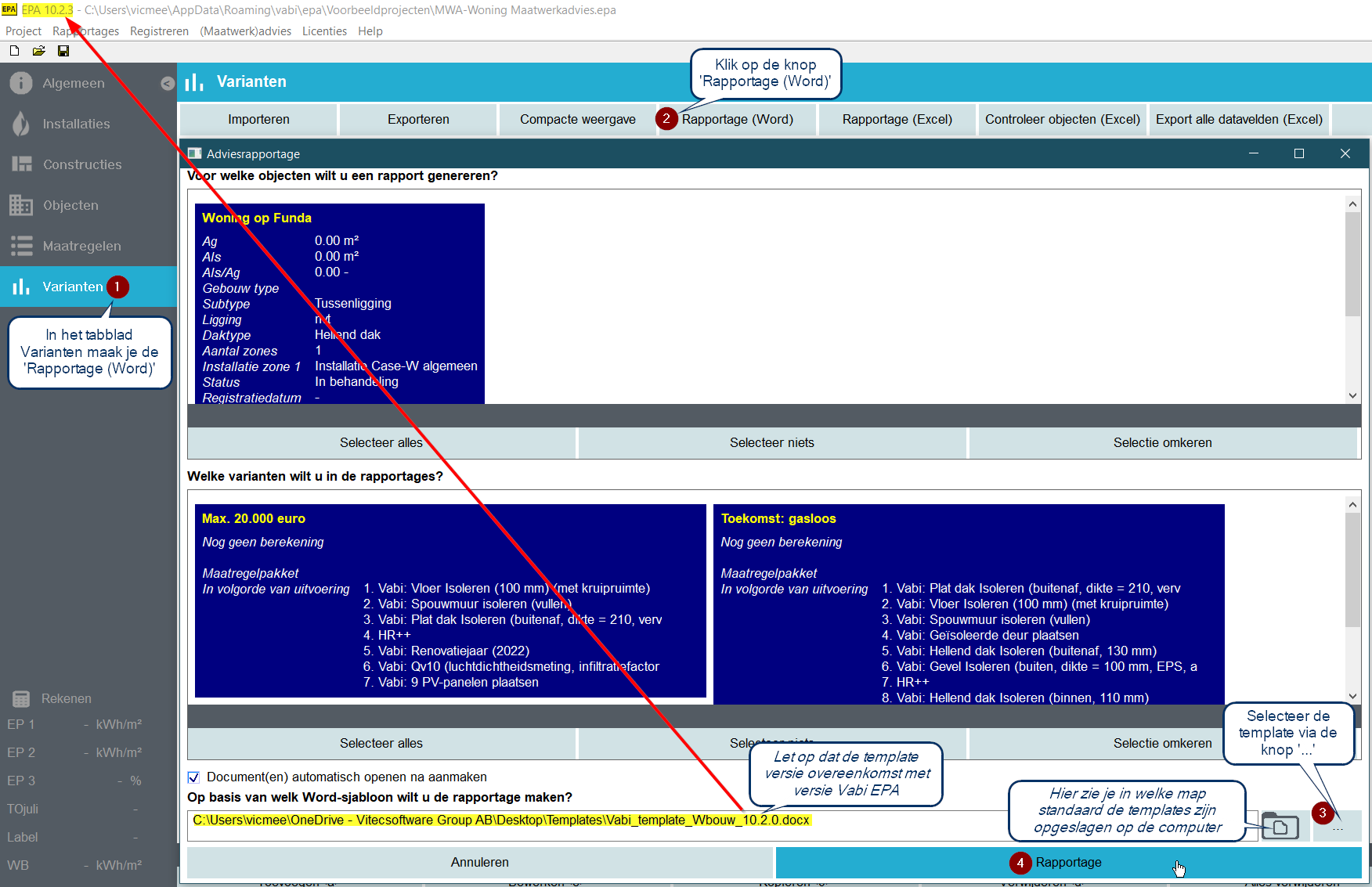Click the Rapportage (Excel) button
This screenshot has width=1372, height=887.
click(897, 119)
